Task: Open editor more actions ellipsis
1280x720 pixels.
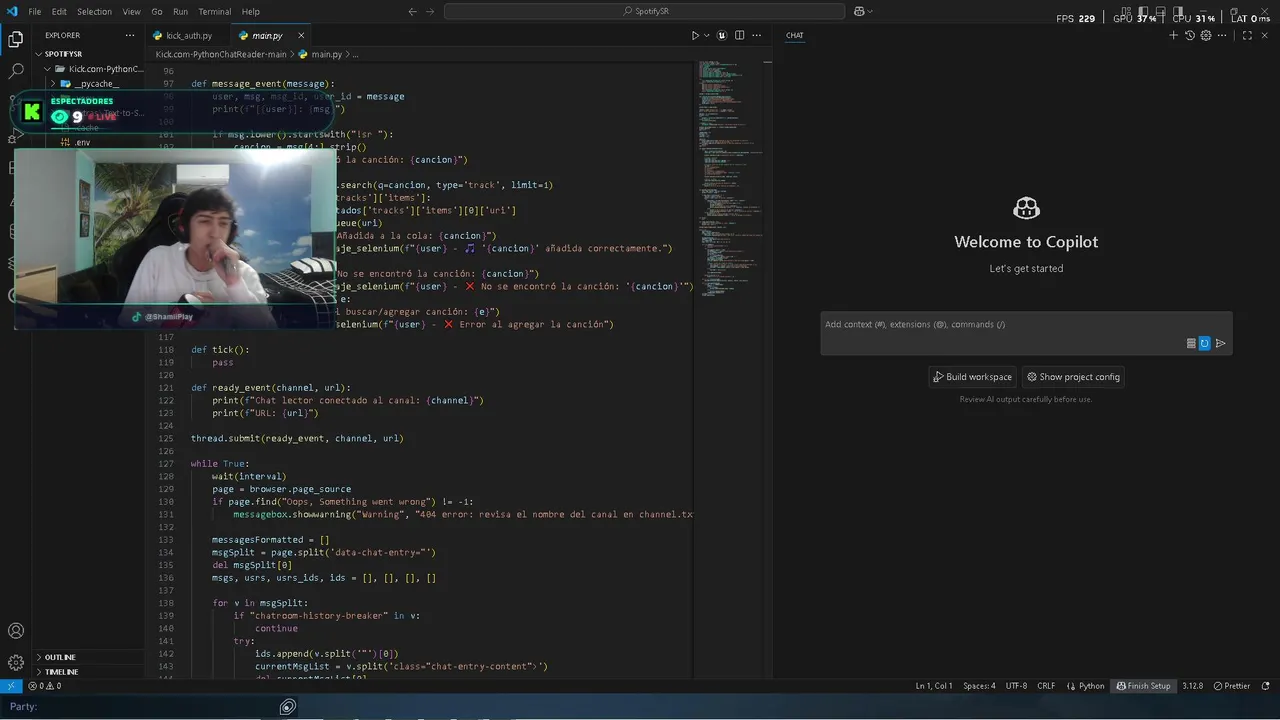Action: [x=757, y=35]
